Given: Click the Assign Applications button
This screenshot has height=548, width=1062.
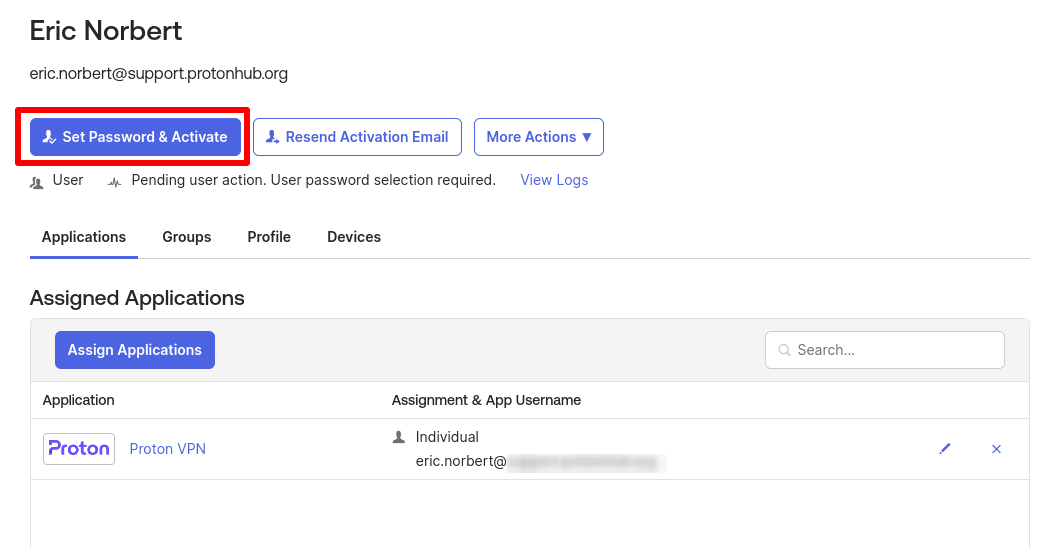Looking at the screenshot, I should 135,350.
